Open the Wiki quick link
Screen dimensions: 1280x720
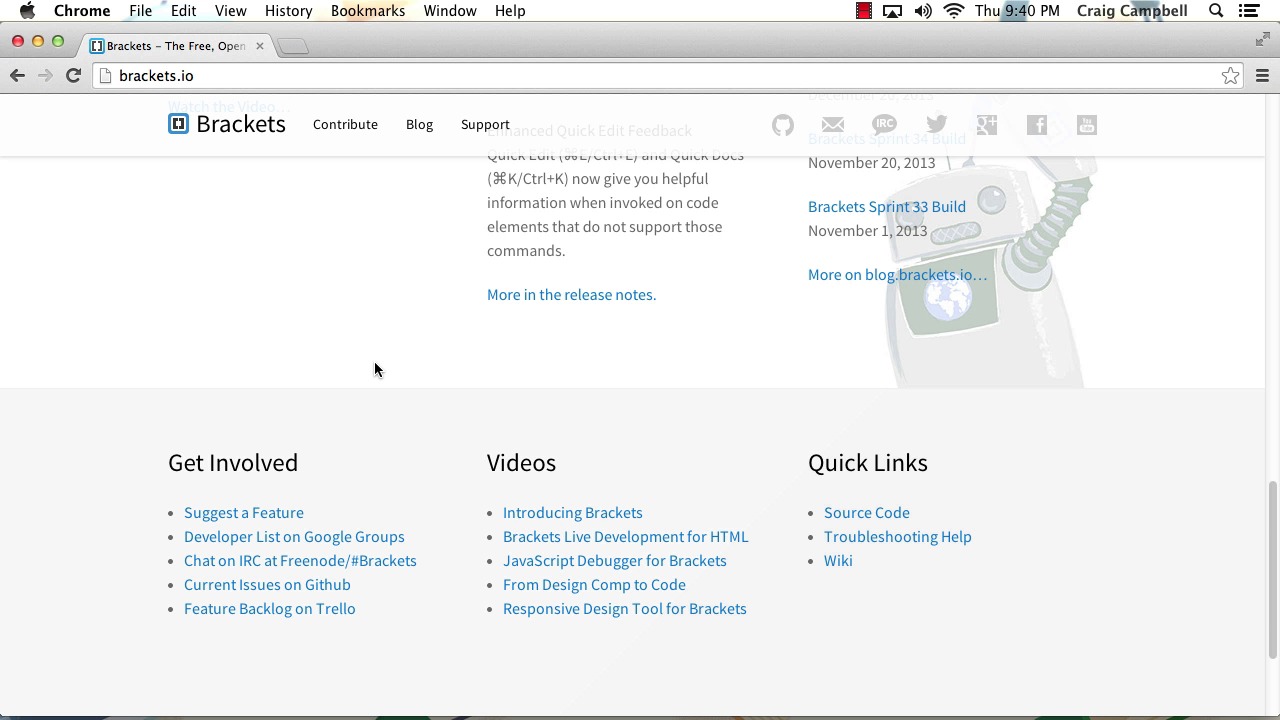(838, 561)
